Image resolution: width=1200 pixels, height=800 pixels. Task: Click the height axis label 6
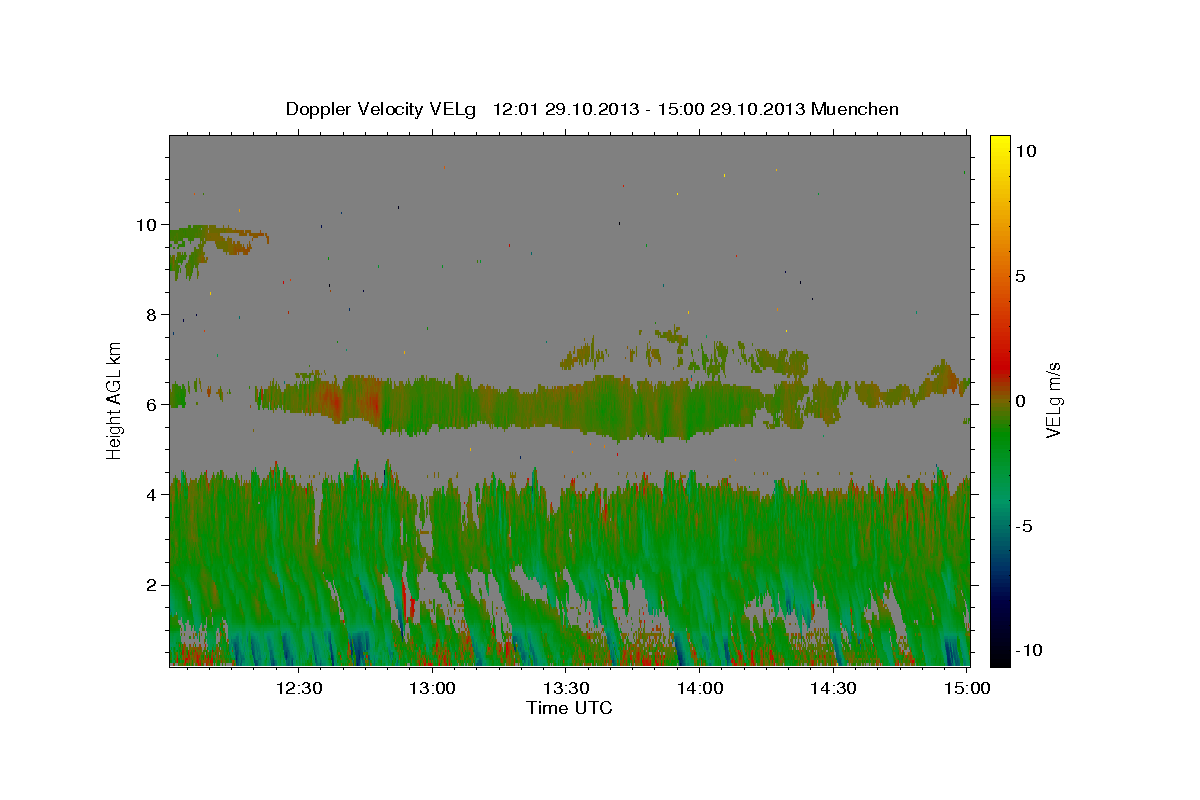point(152,405)
